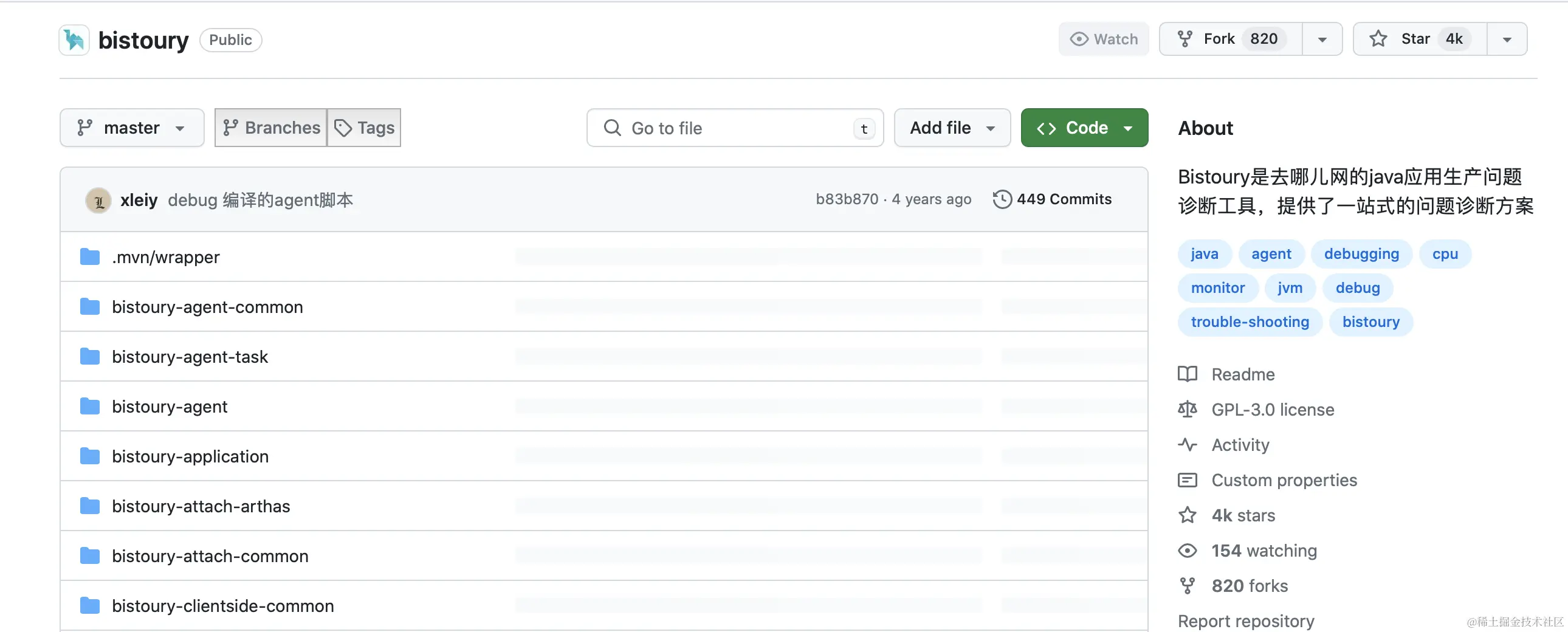View the 154 watching list
Screen dimensions: 1568x632
(x=1264, y=551)
